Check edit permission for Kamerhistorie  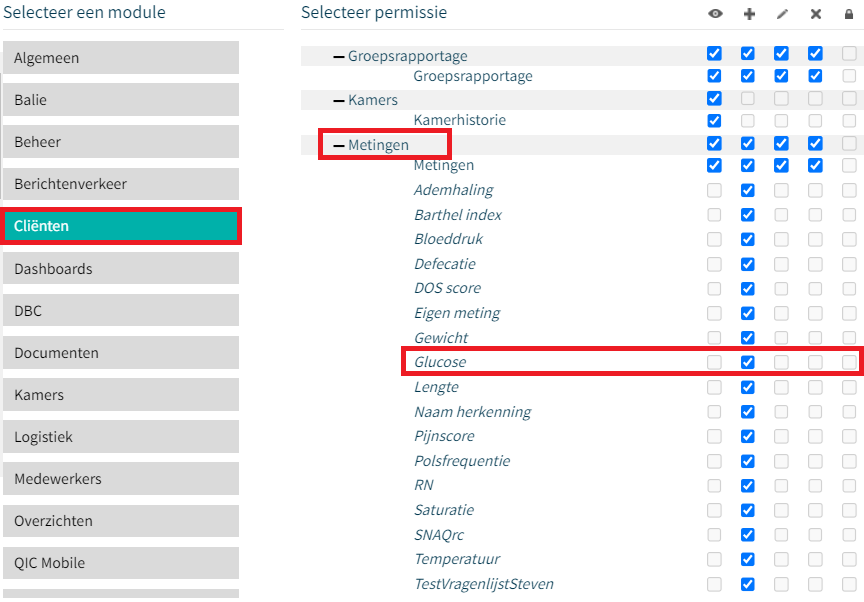tap(781, 121)
